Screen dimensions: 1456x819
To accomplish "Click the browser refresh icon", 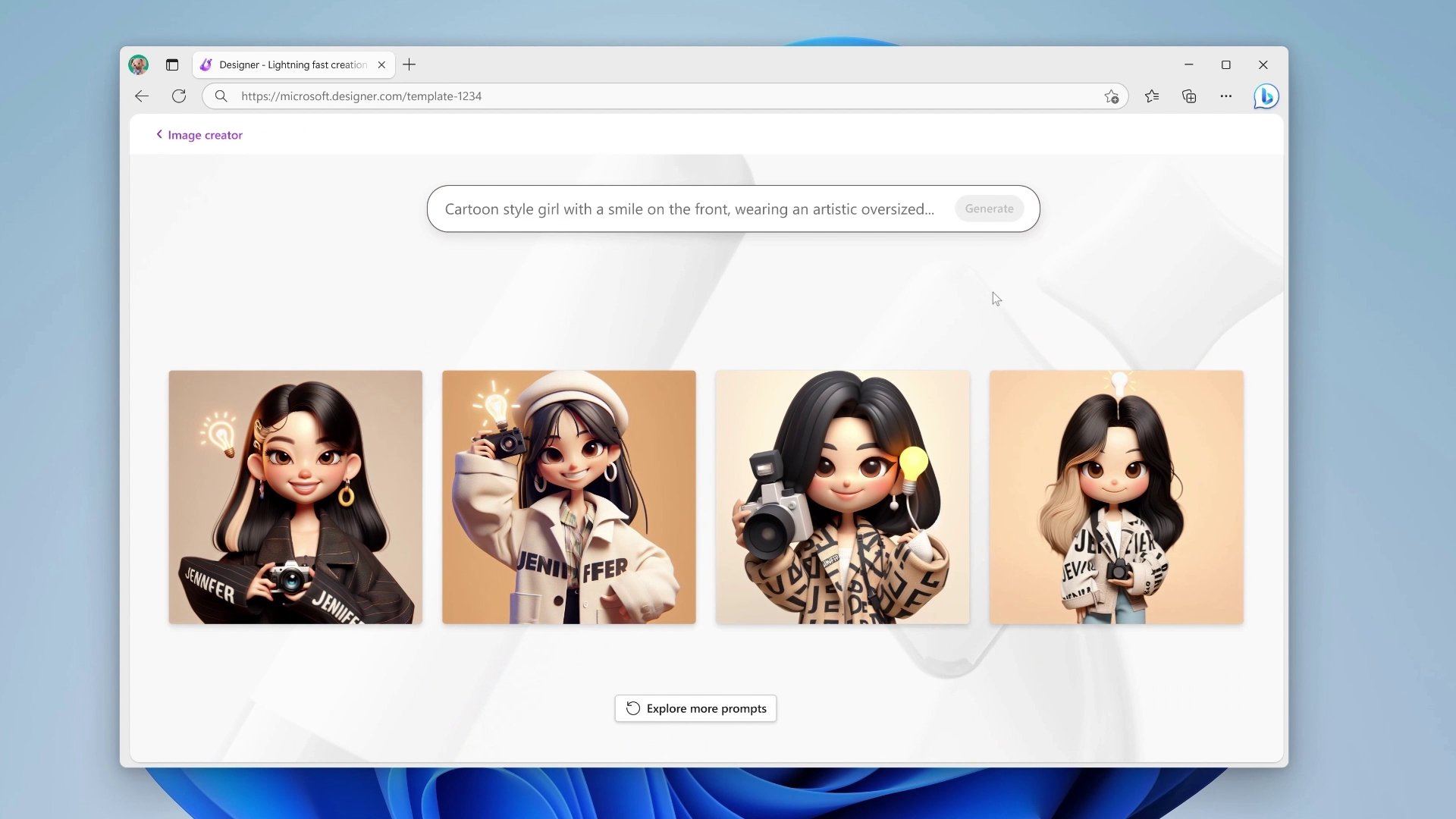I will [x=179, y=96].
